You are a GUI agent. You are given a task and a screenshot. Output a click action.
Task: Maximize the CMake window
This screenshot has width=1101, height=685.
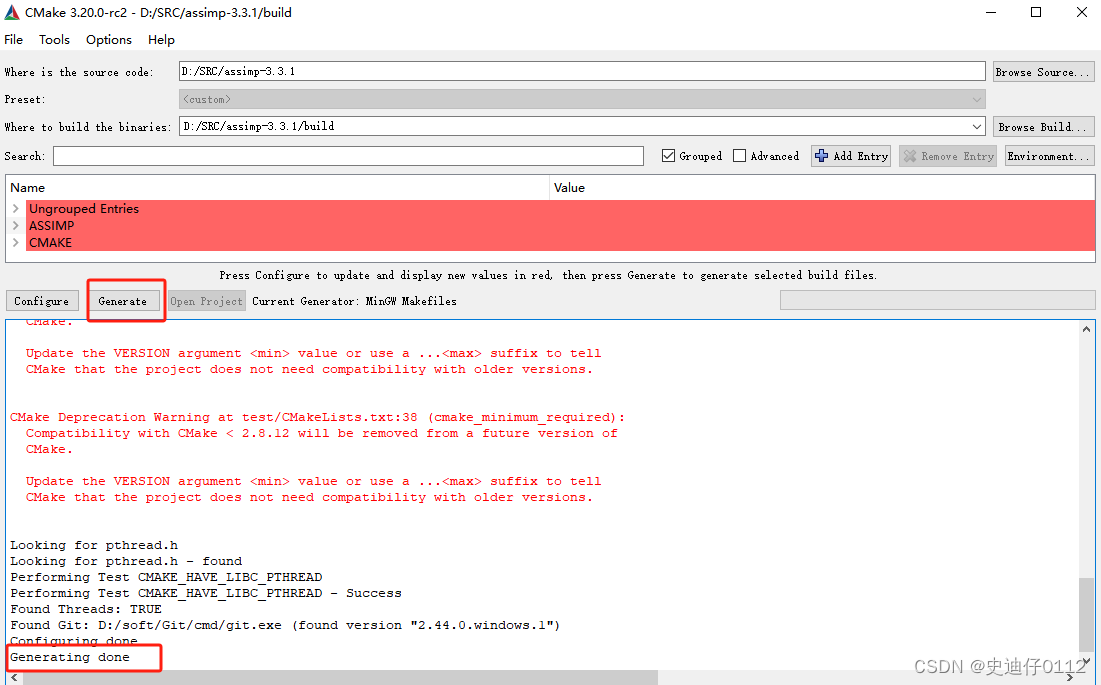tap(1036, 12)
